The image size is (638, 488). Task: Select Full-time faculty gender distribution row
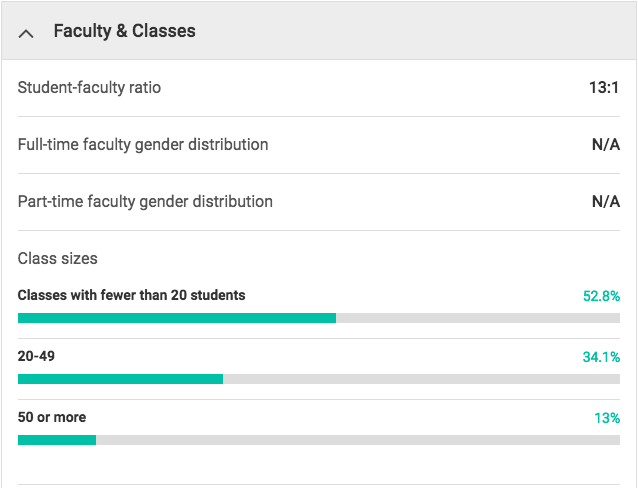pyautogui.click(x=143, y=145)
